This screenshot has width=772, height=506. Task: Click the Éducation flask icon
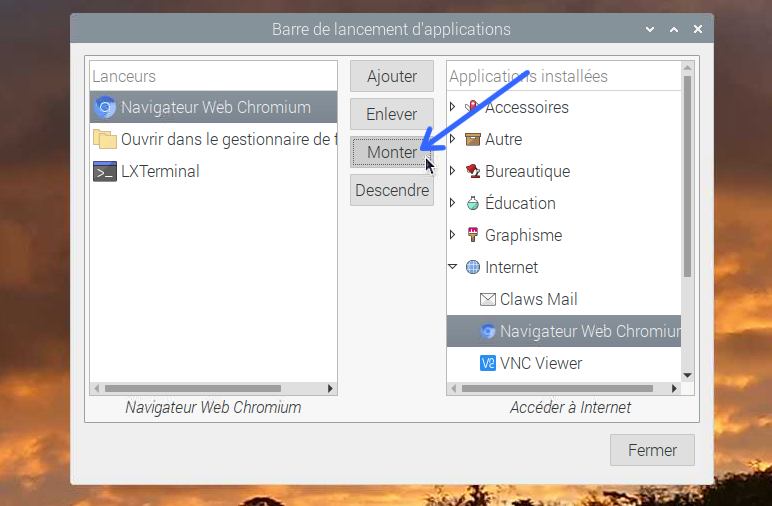pos(473,203)
